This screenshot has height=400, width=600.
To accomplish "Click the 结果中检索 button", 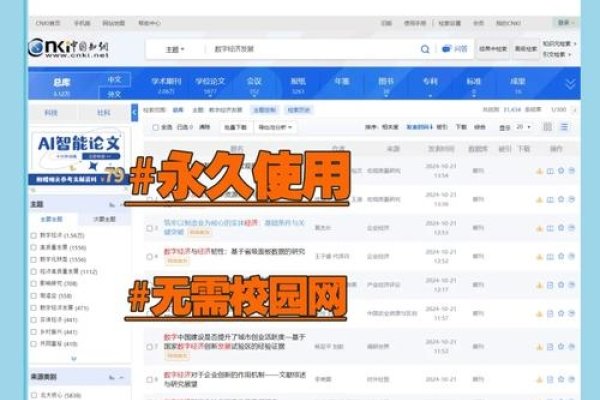I will pos(493,49).
